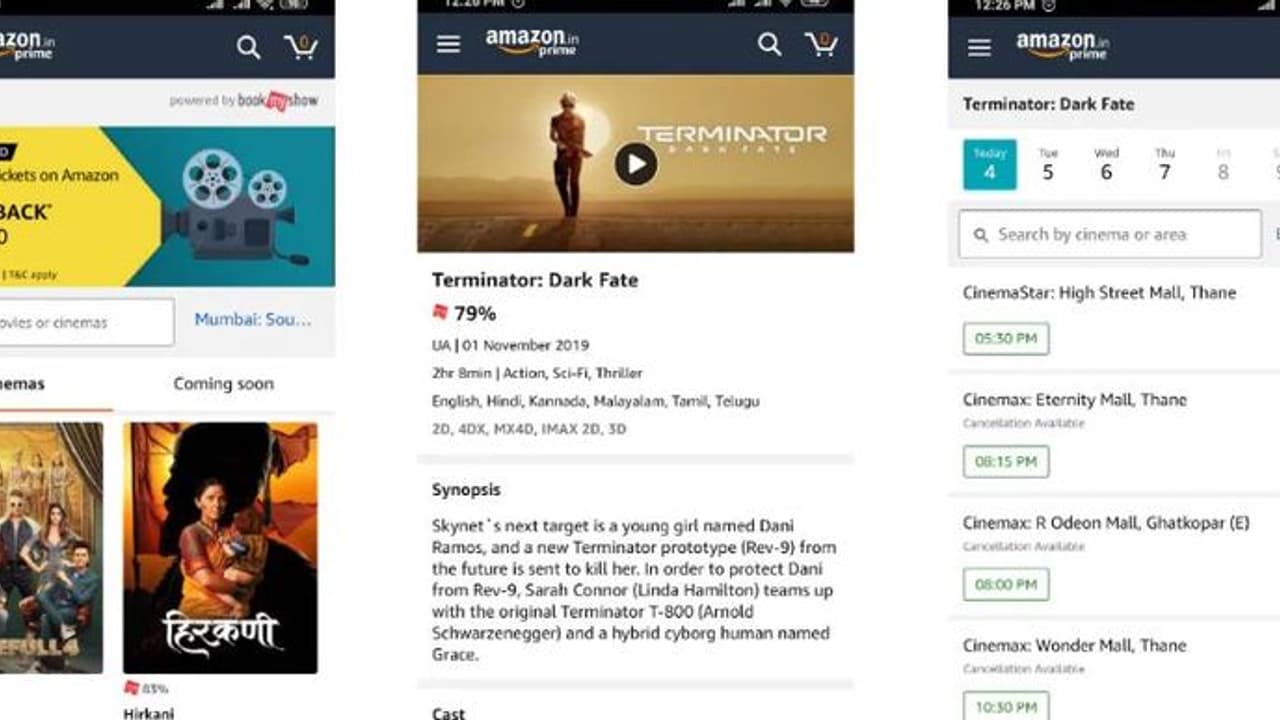The width and height of the screenshot is (1280, 720).
Task: Open Hirkani movie poster
Action: (x=220, y=547)
